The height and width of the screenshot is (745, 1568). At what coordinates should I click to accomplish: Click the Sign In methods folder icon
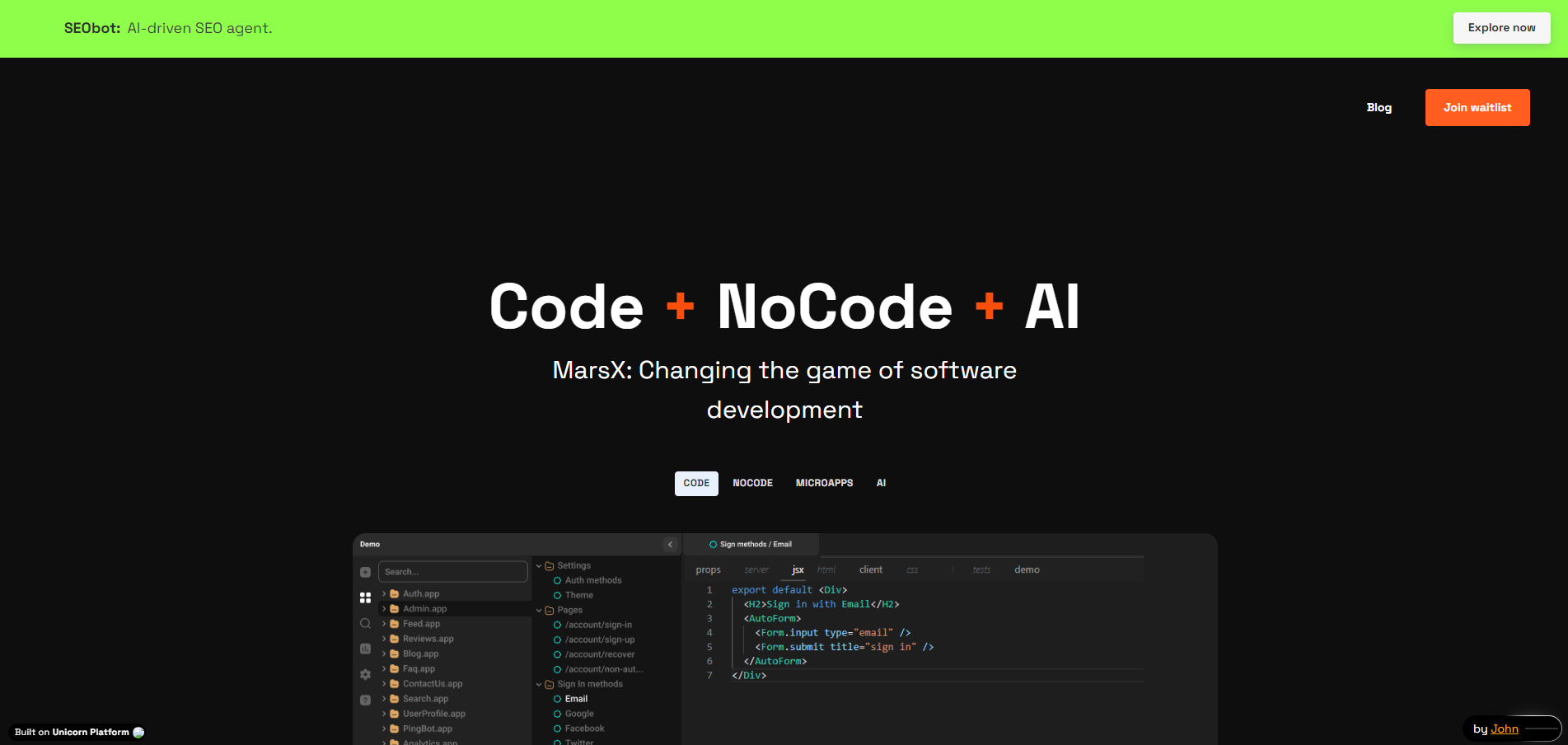(550, 685)
